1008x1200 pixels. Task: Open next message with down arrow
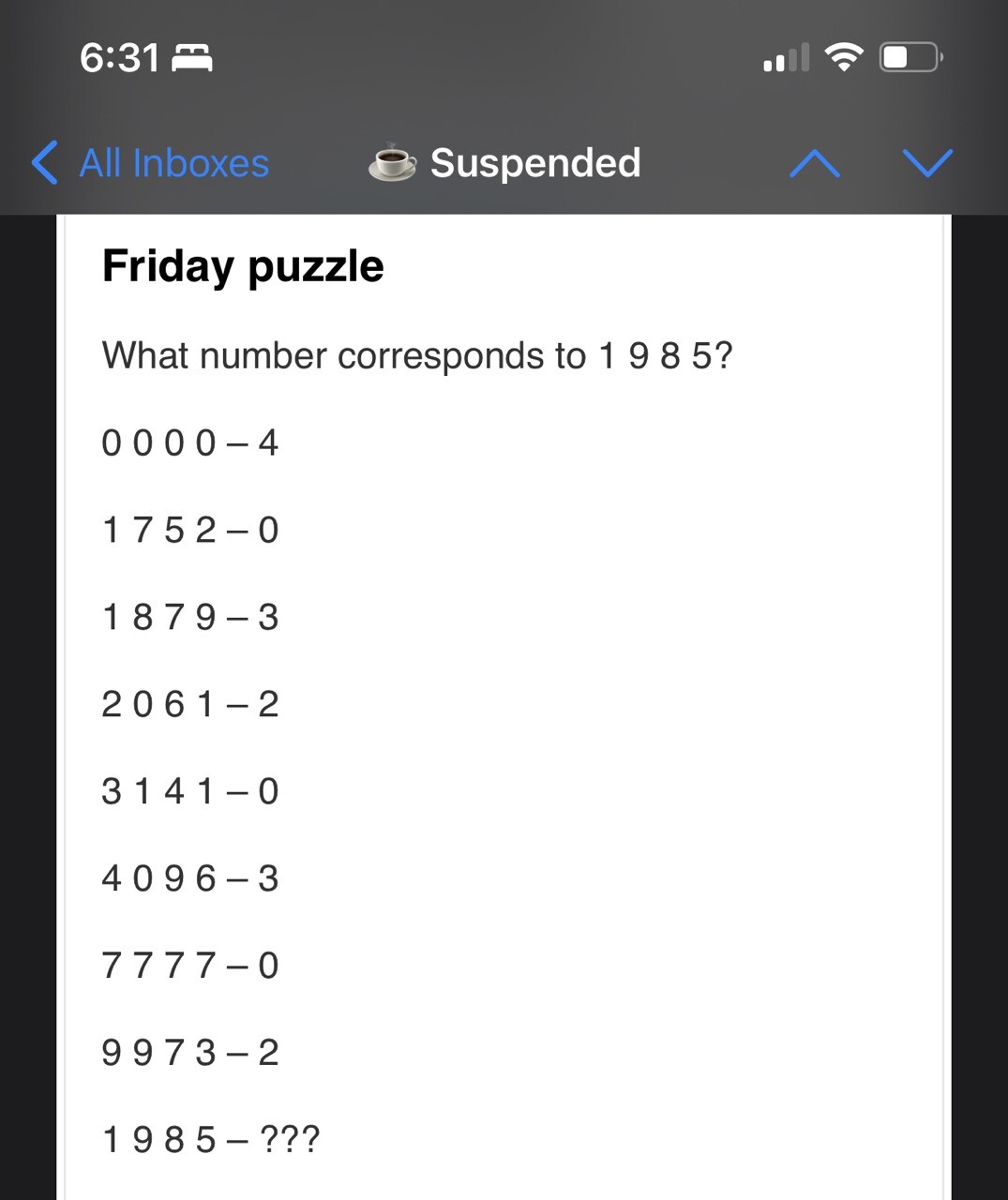pos(927,163)
